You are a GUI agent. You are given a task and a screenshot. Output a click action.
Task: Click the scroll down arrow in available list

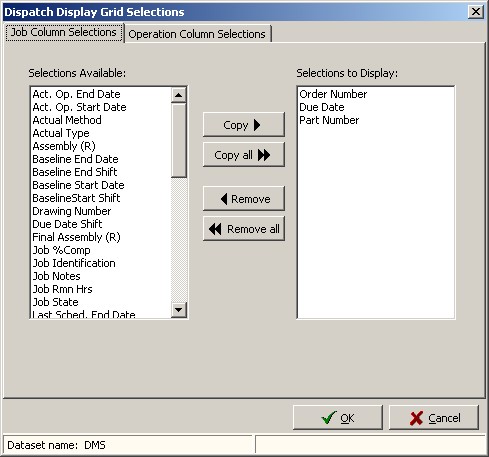coord(179,310)
